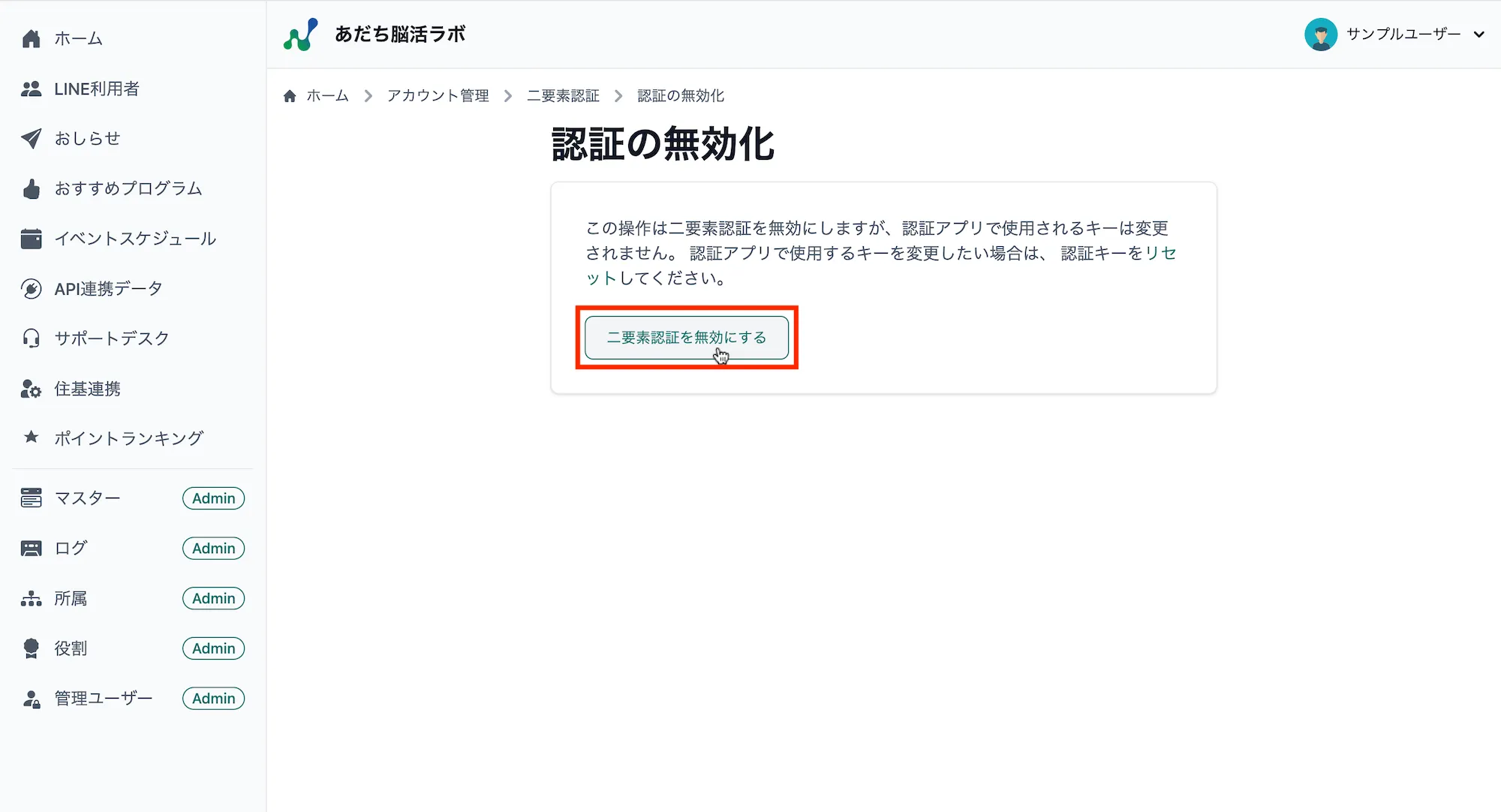Viewport: 1501px width, 812px height.
Task: Select the おすすめプログラム thumbs-up icon
Action: coord(31,188)
